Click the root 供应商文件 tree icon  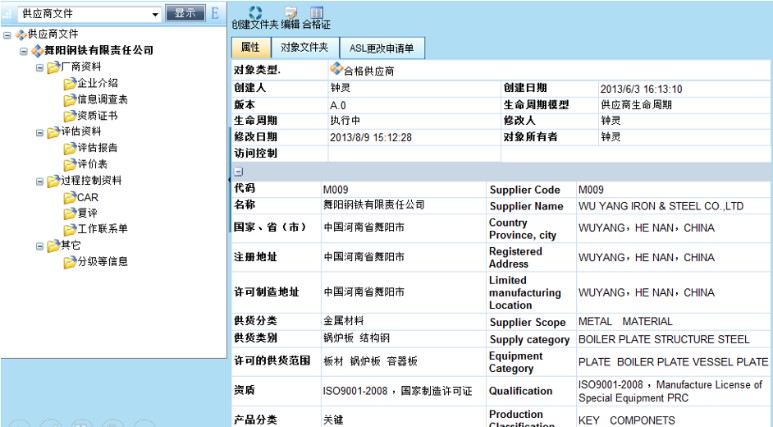click(21, 35)
